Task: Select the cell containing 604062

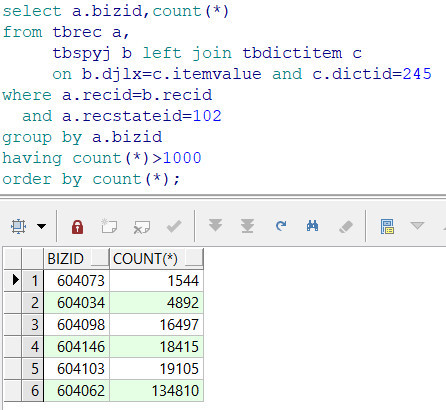Action: coord(77,391)
